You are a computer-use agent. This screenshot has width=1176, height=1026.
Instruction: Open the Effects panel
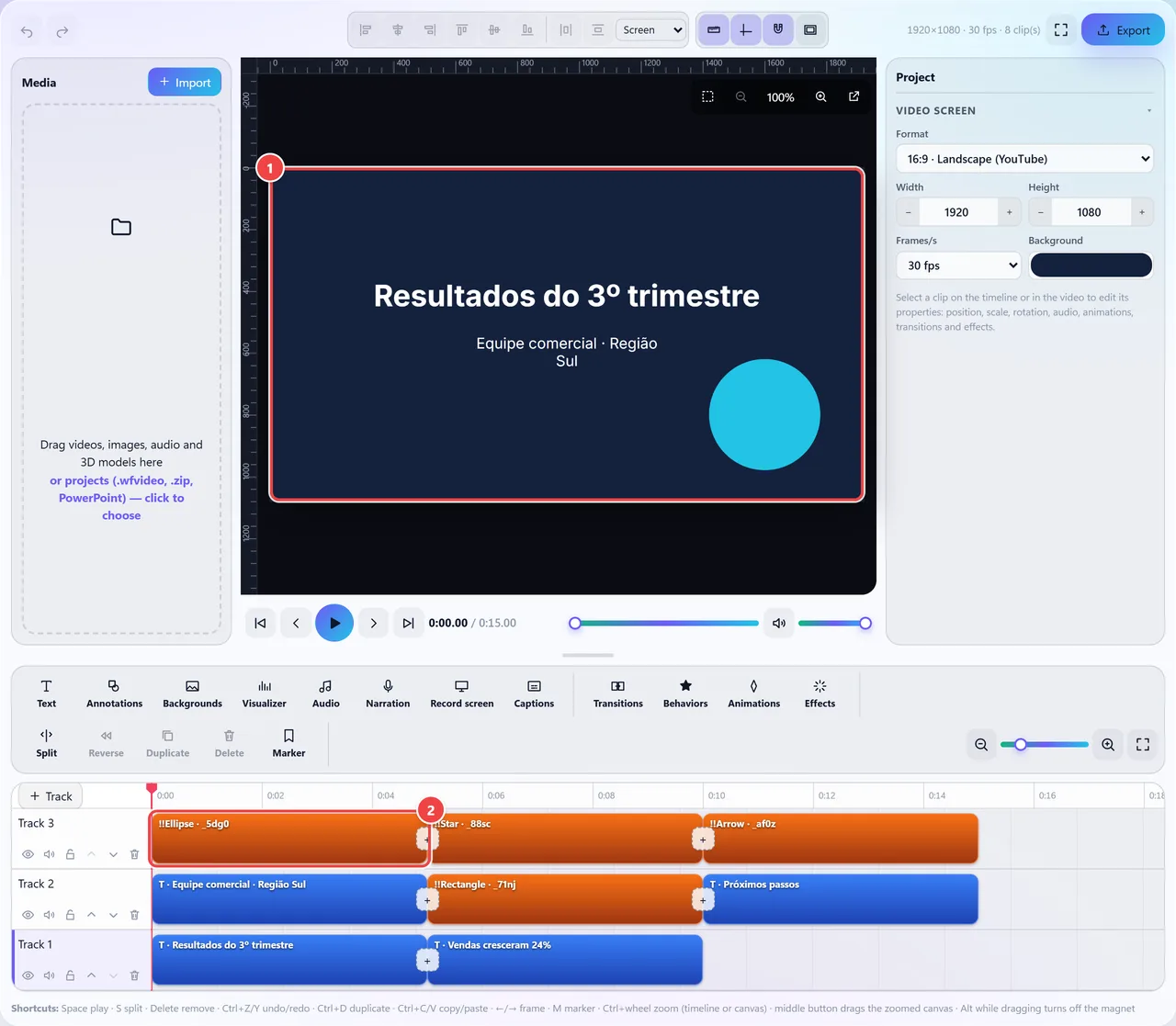coord(820,693)
